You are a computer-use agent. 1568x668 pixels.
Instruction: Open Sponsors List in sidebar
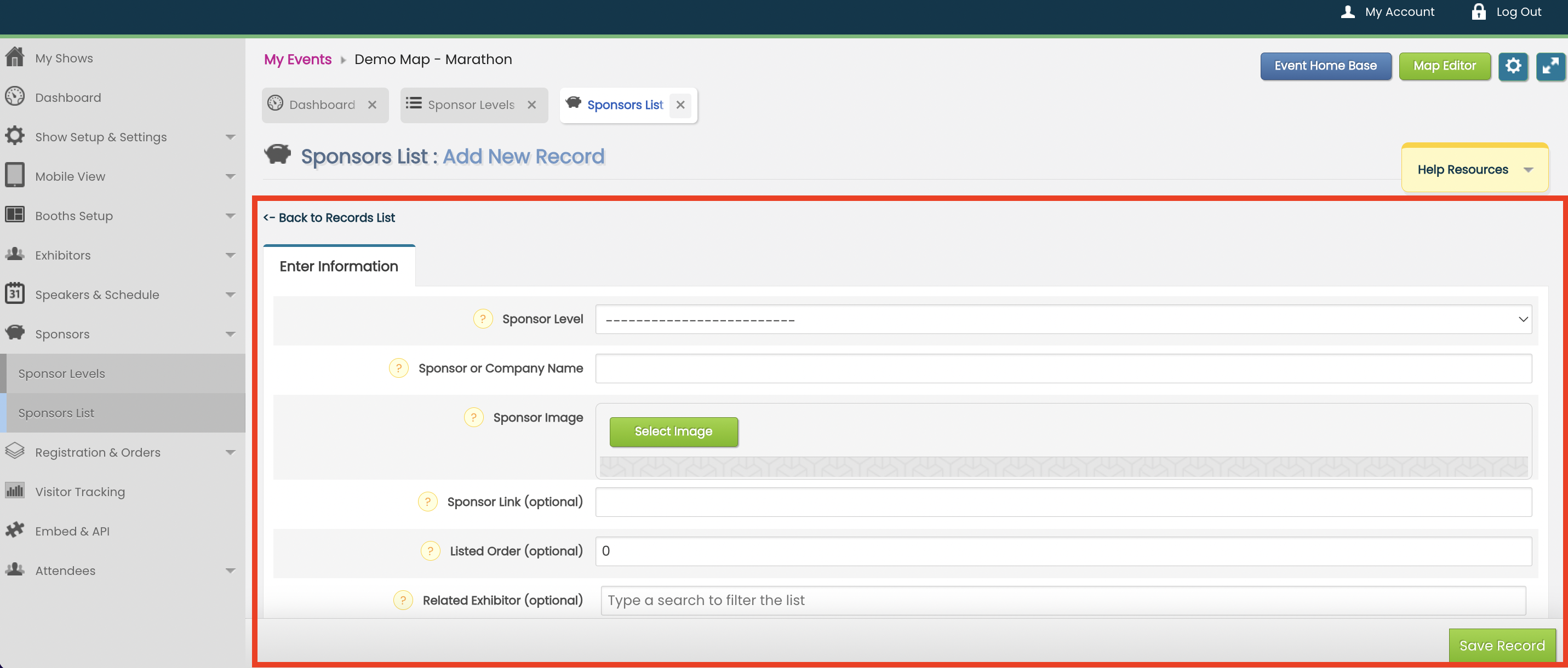123,413
